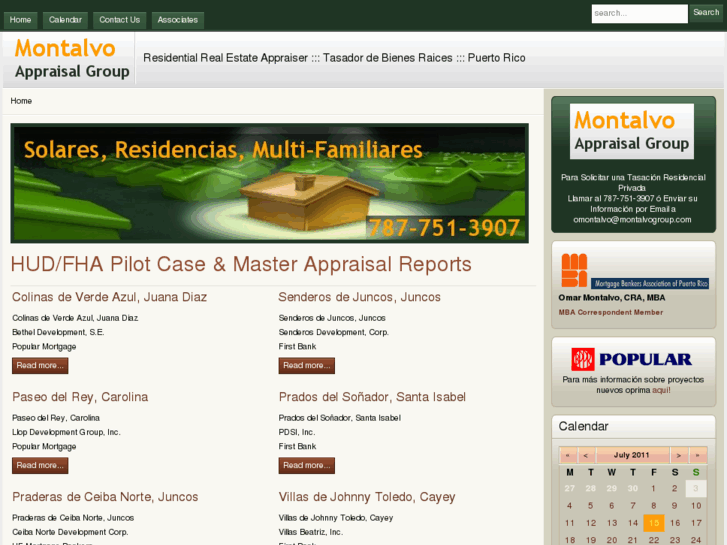Click the 'Senderos Development, Corp.' text
The width and height of the screenshot is (727, 545).
click(x=333, y=333)
